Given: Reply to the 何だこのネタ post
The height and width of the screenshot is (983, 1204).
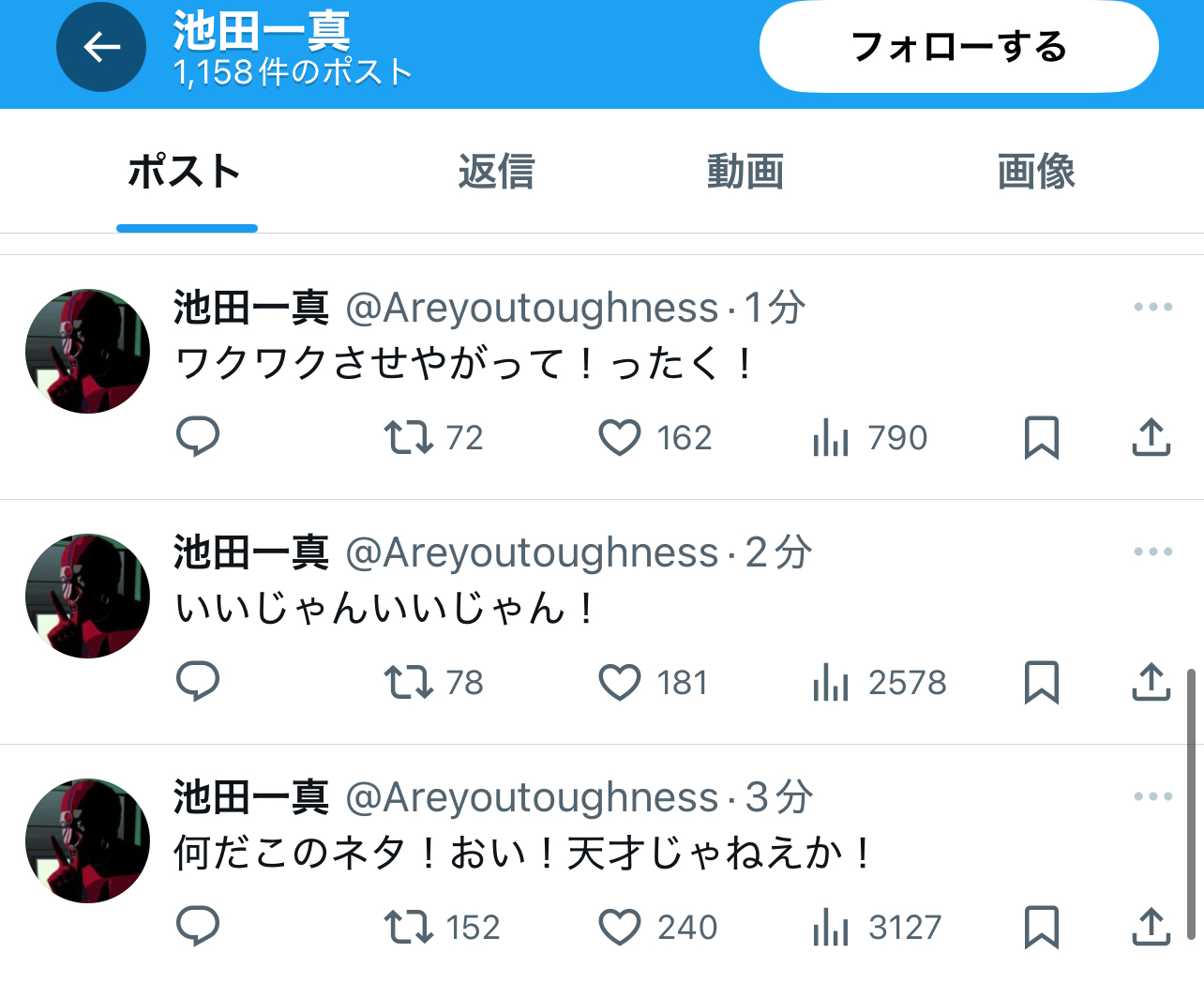Looking at the screenshot, I should tap(198, 927).
